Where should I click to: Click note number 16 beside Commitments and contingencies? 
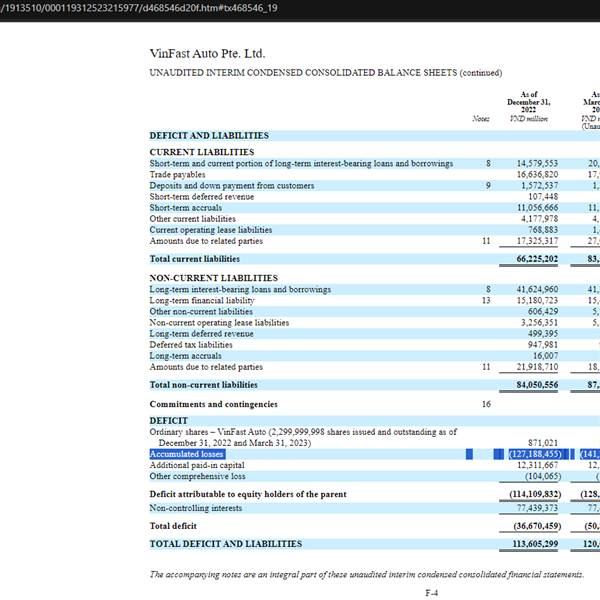click(x=486, y=404)
